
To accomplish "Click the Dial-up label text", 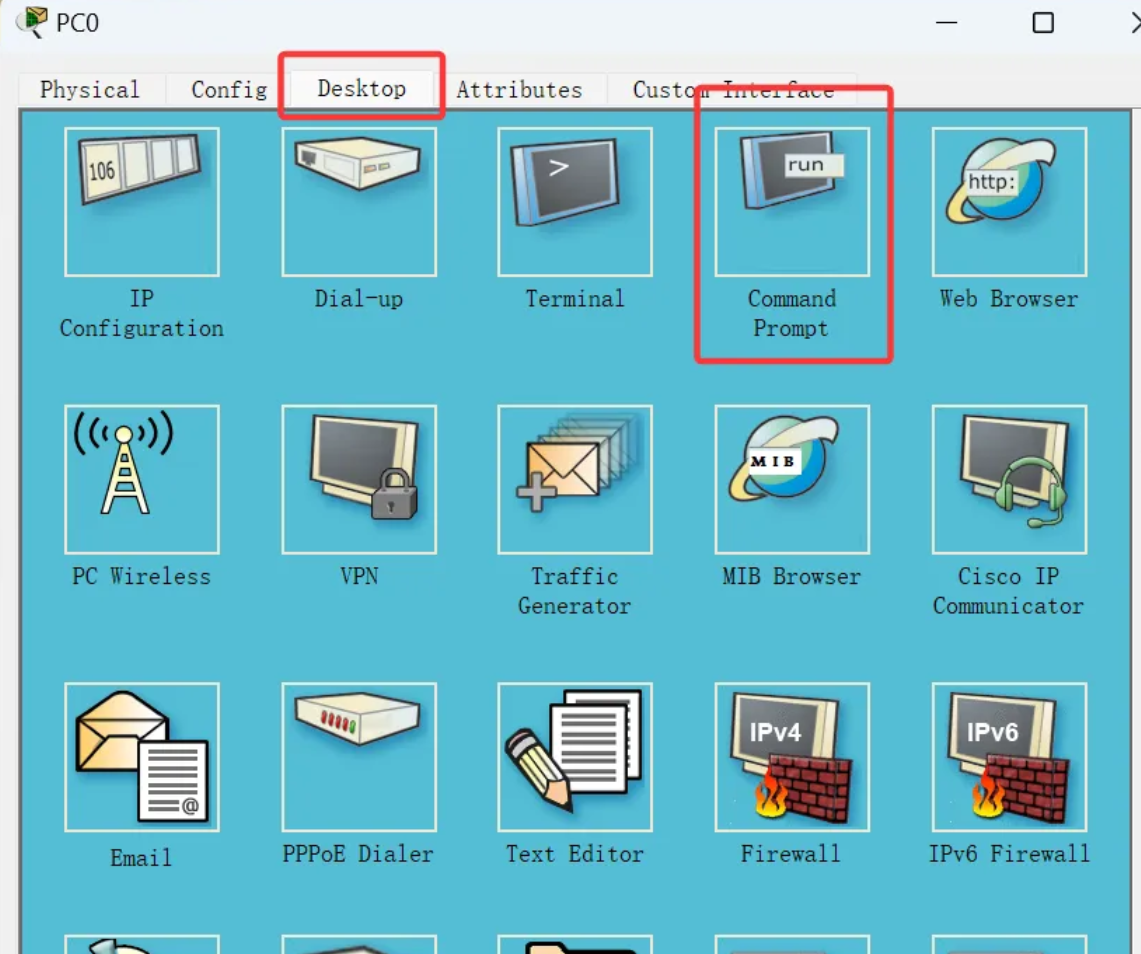I will 359,299.
